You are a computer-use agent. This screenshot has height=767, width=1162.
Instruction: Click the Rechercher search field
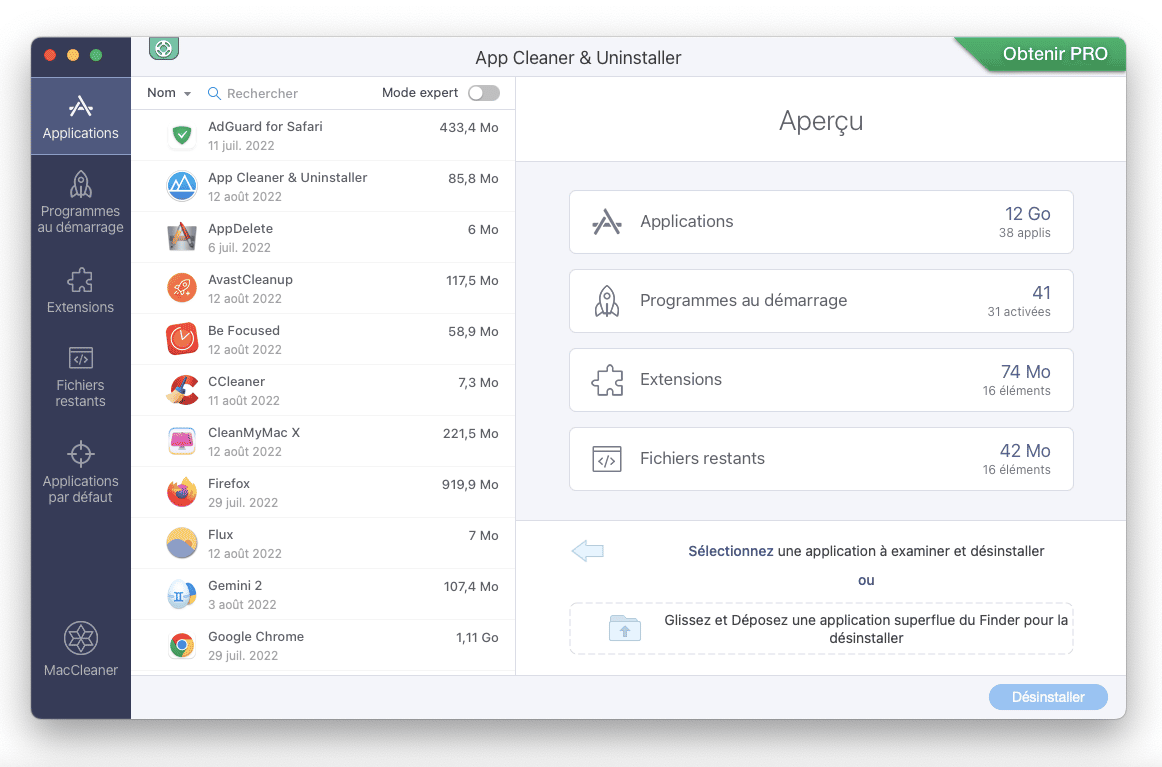pyautogui.click(x=290, y=93)
